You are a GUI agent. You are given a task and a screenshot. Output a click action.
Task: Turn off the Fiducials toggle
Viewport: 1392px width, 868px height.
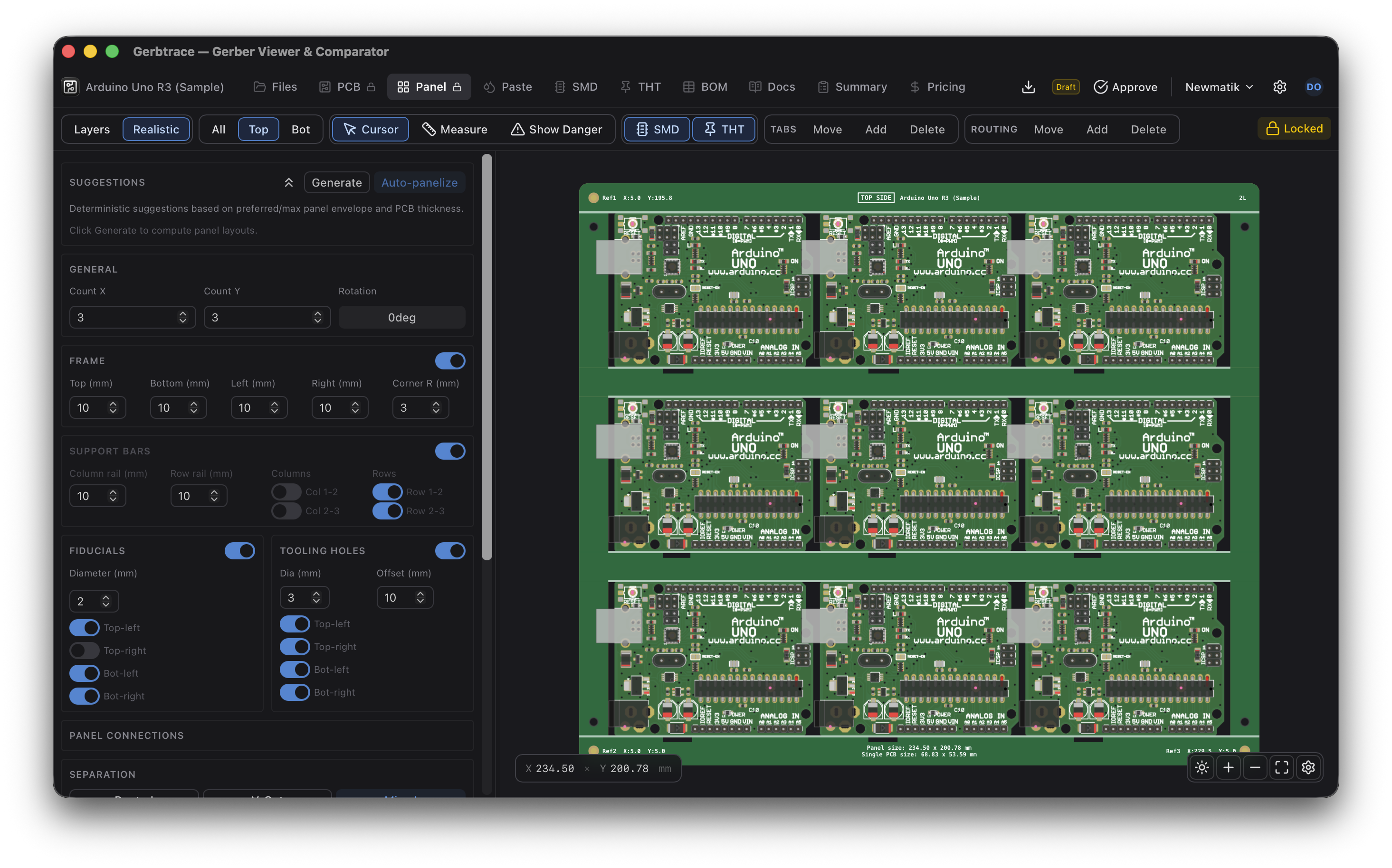click(x=239, y=550)
